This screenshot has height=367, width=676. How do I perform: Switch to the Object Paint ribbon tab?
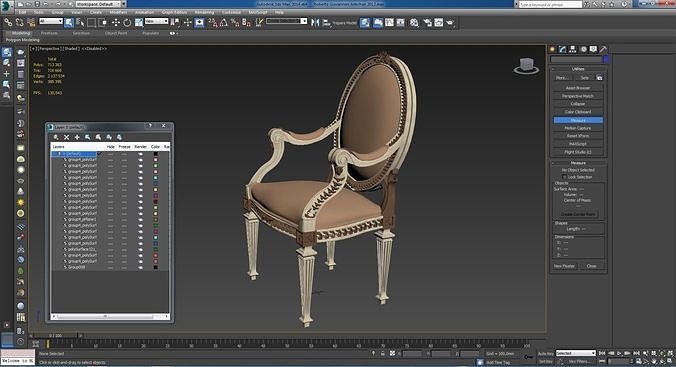click(x=116, y=33)
